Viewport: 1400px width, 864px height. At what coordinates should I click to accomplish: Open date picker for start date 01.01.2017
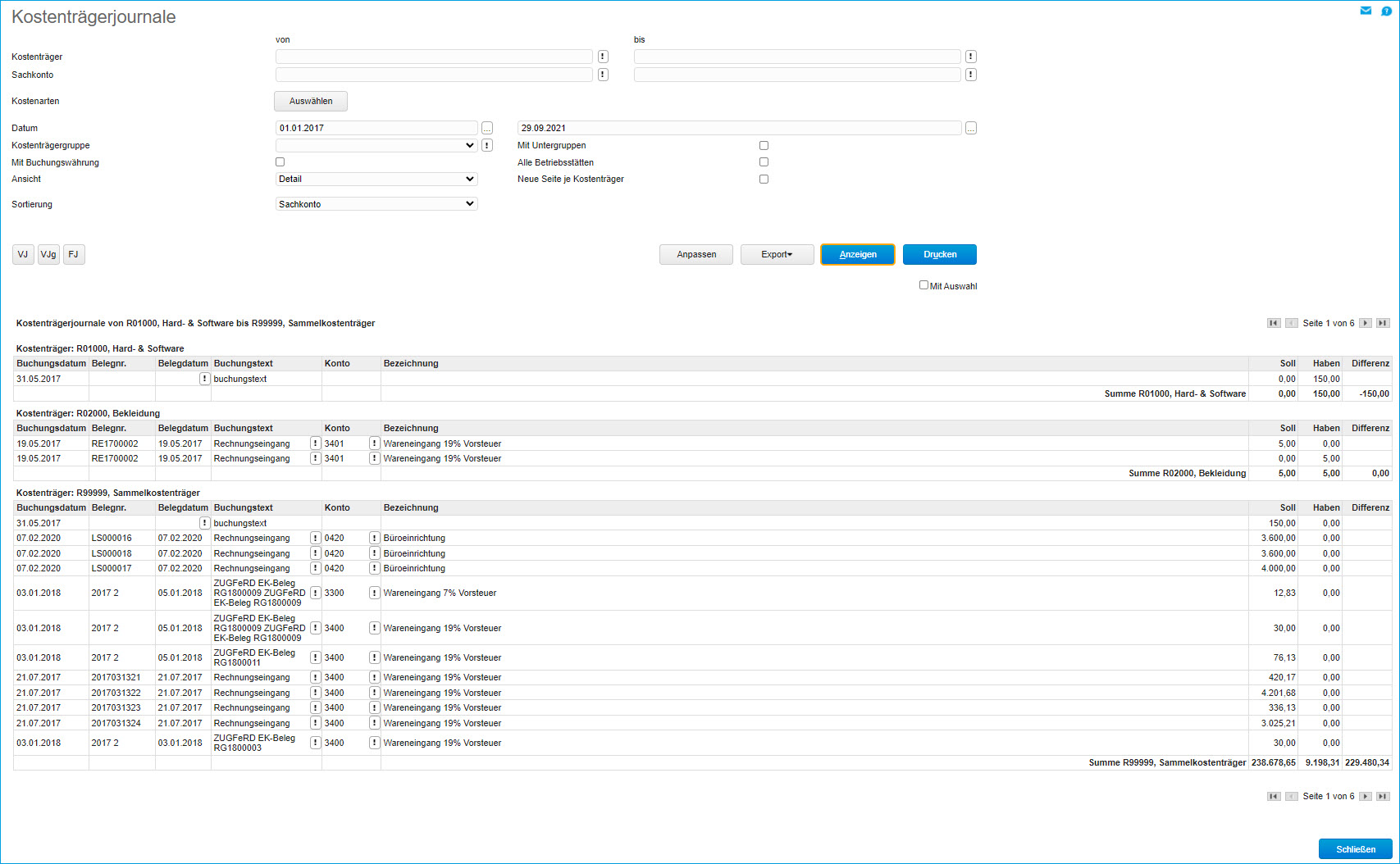point(487,128)
